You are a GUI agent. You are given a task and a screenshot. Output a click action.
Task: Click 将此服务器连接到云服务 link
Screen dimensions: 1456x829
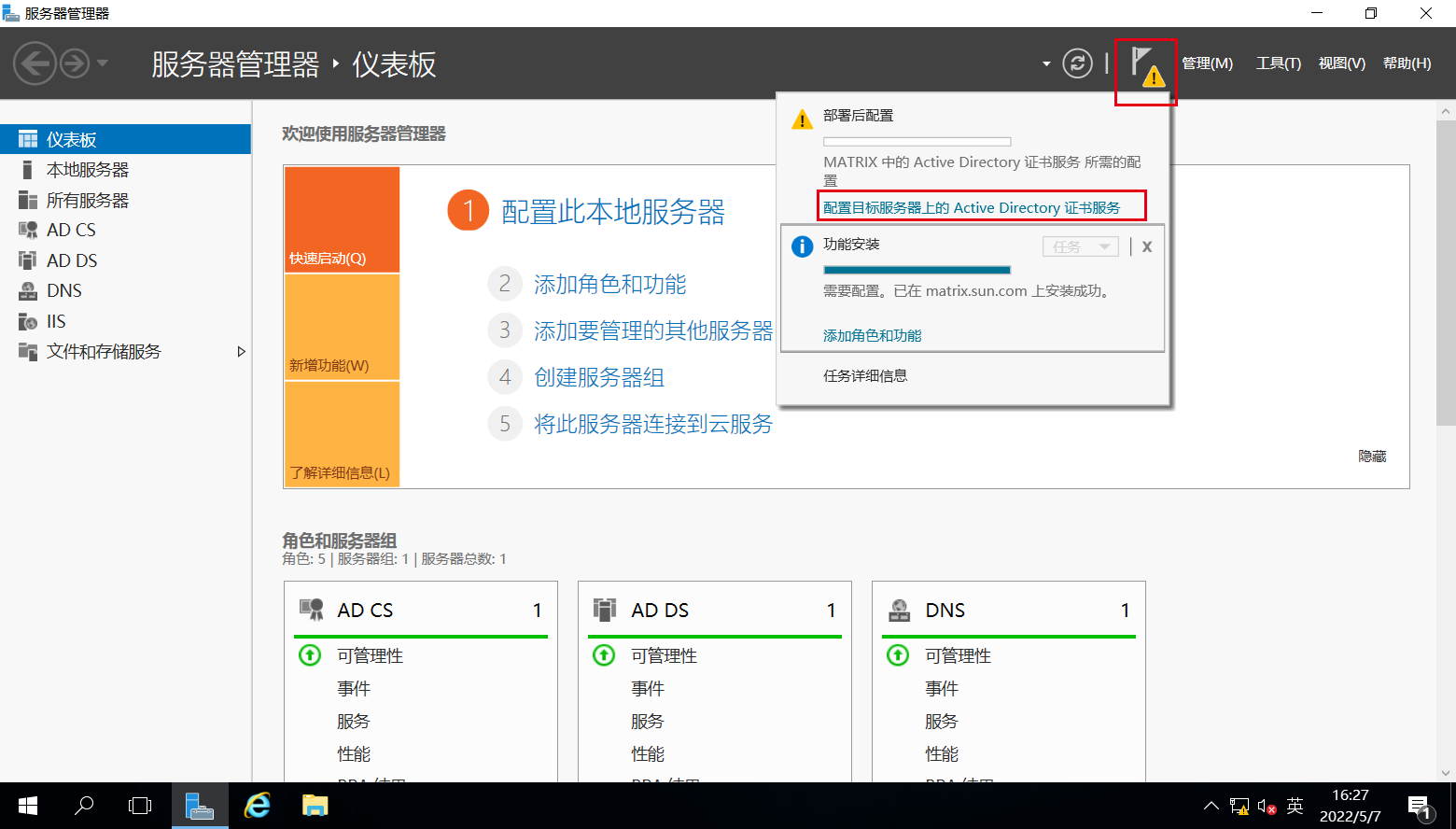click(x=653, y=424)
